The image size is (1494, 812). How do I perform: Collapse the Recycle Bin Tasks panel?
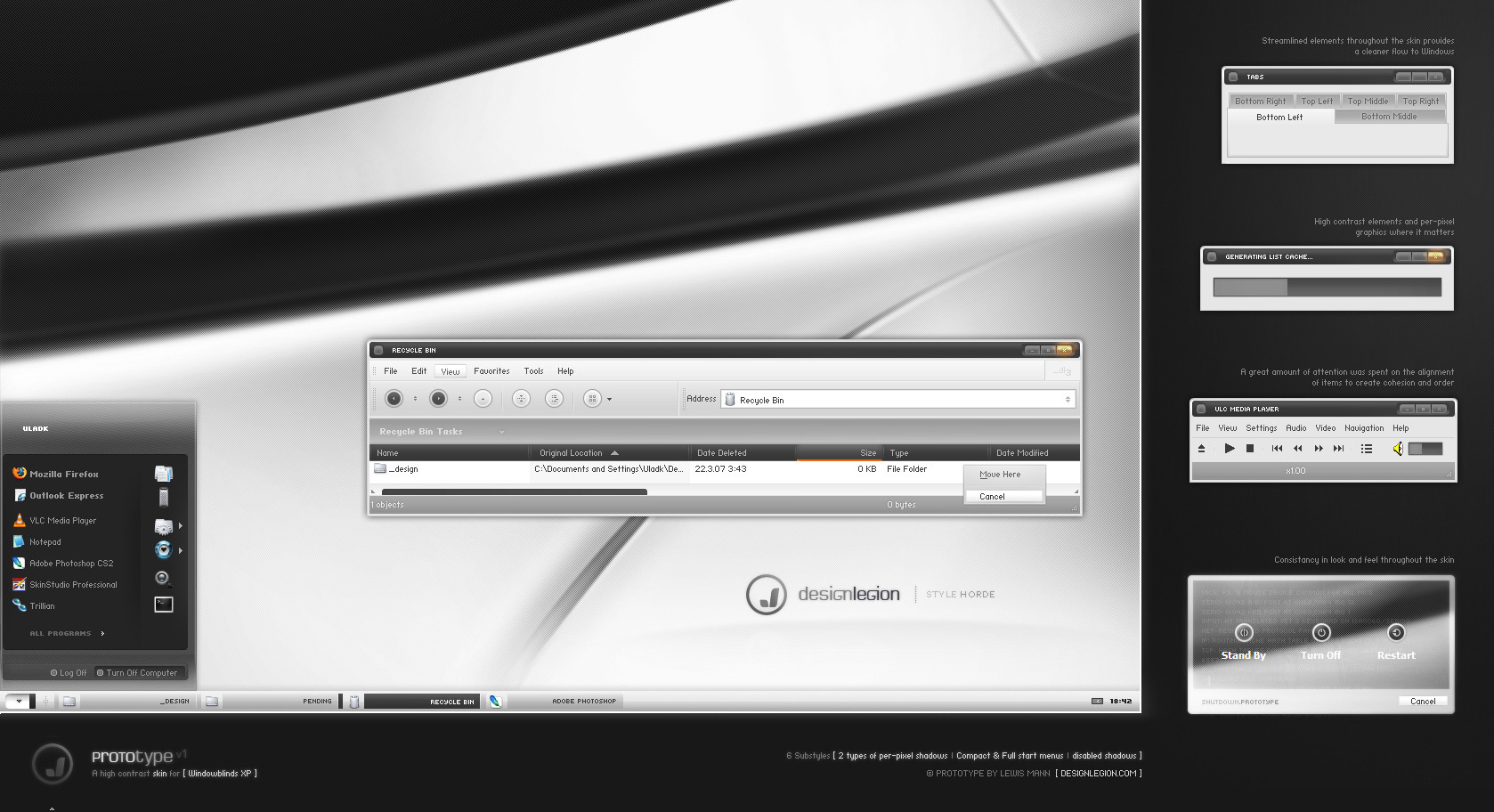click(501, 432)
